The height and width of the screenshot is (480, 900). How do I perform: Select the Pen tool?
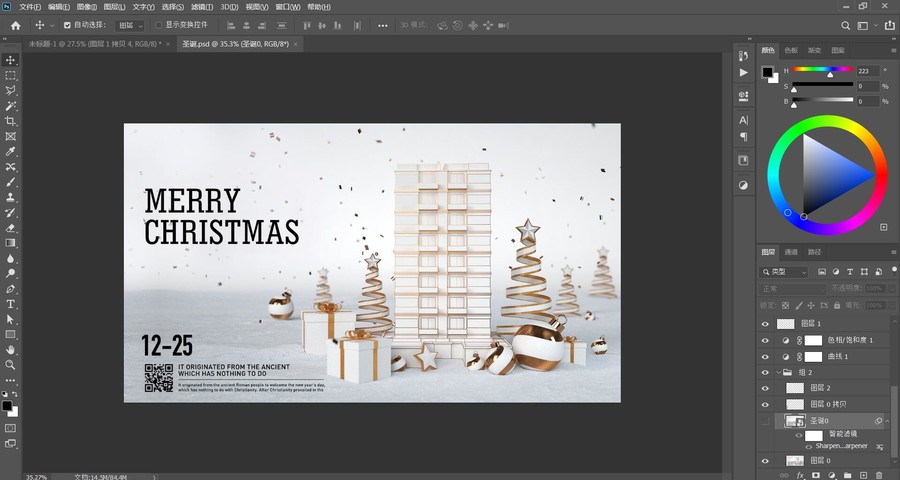click(x=10, y=289)
